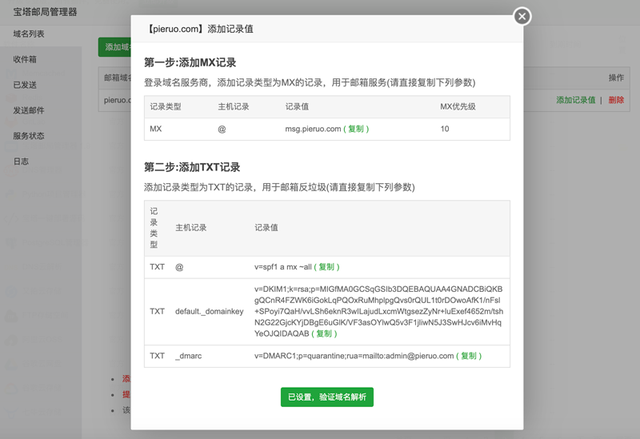The image size is (640, 439).
Task: Select msg.pieruo.com record value text
Action: pyautogui.click(x=313, y=129)
